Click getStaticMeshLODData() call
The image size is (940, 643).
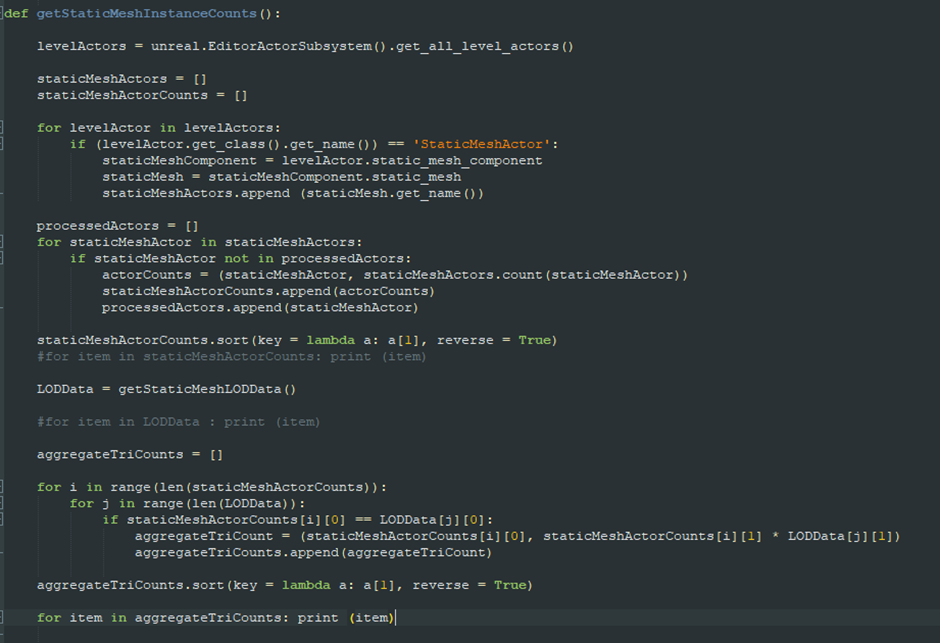(x=207, y=389)
